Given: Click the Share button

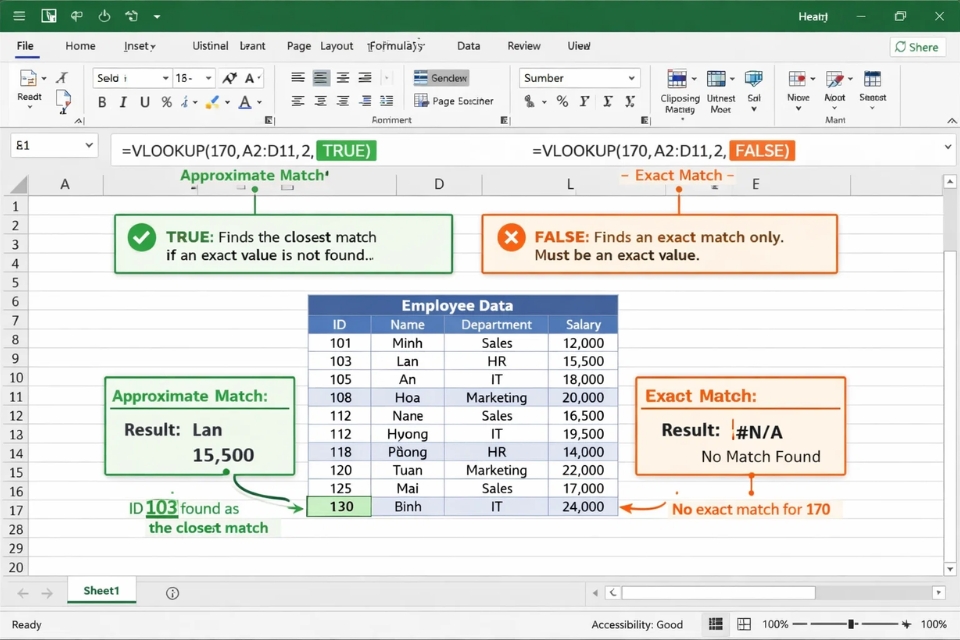Looking at the screenshot, I should tap(917, 46).
